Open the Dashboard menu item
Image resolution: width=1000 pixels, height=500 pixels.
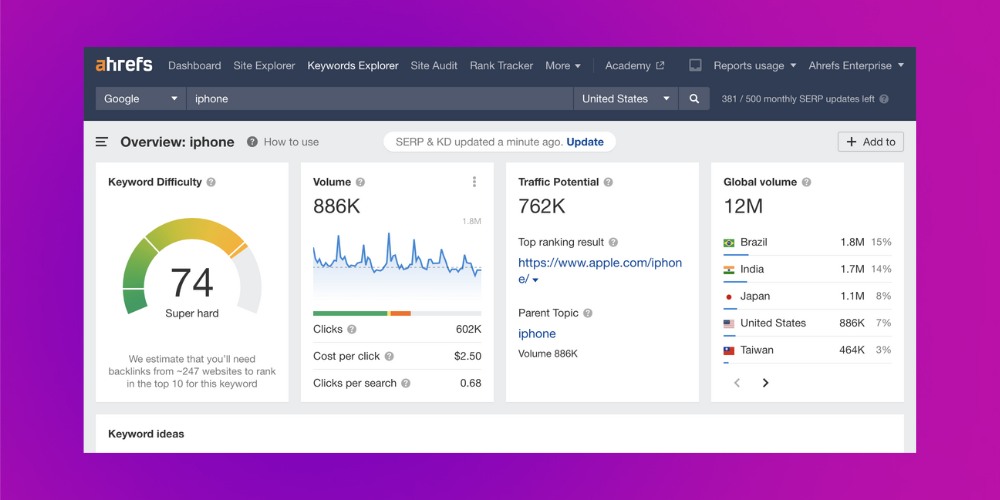[195, 65]
